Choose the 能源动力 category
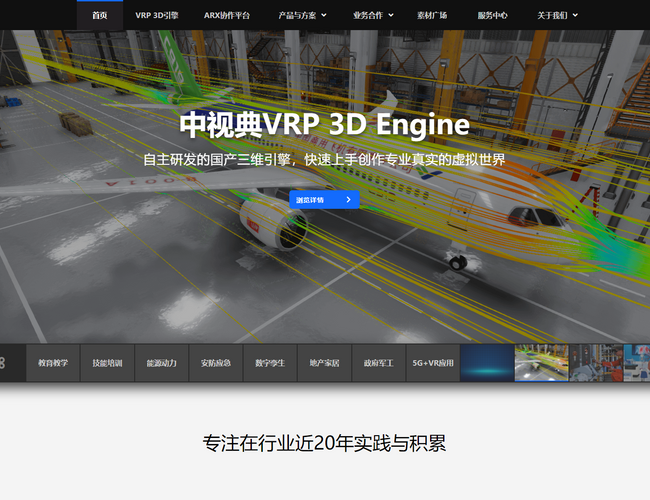 161,363
